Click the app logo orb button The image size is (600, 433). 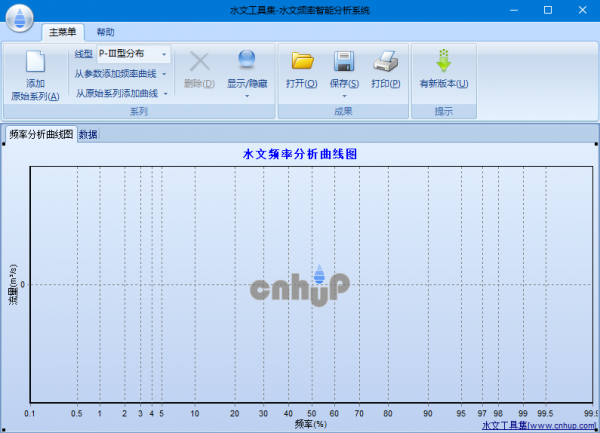(x=17, y=17)
